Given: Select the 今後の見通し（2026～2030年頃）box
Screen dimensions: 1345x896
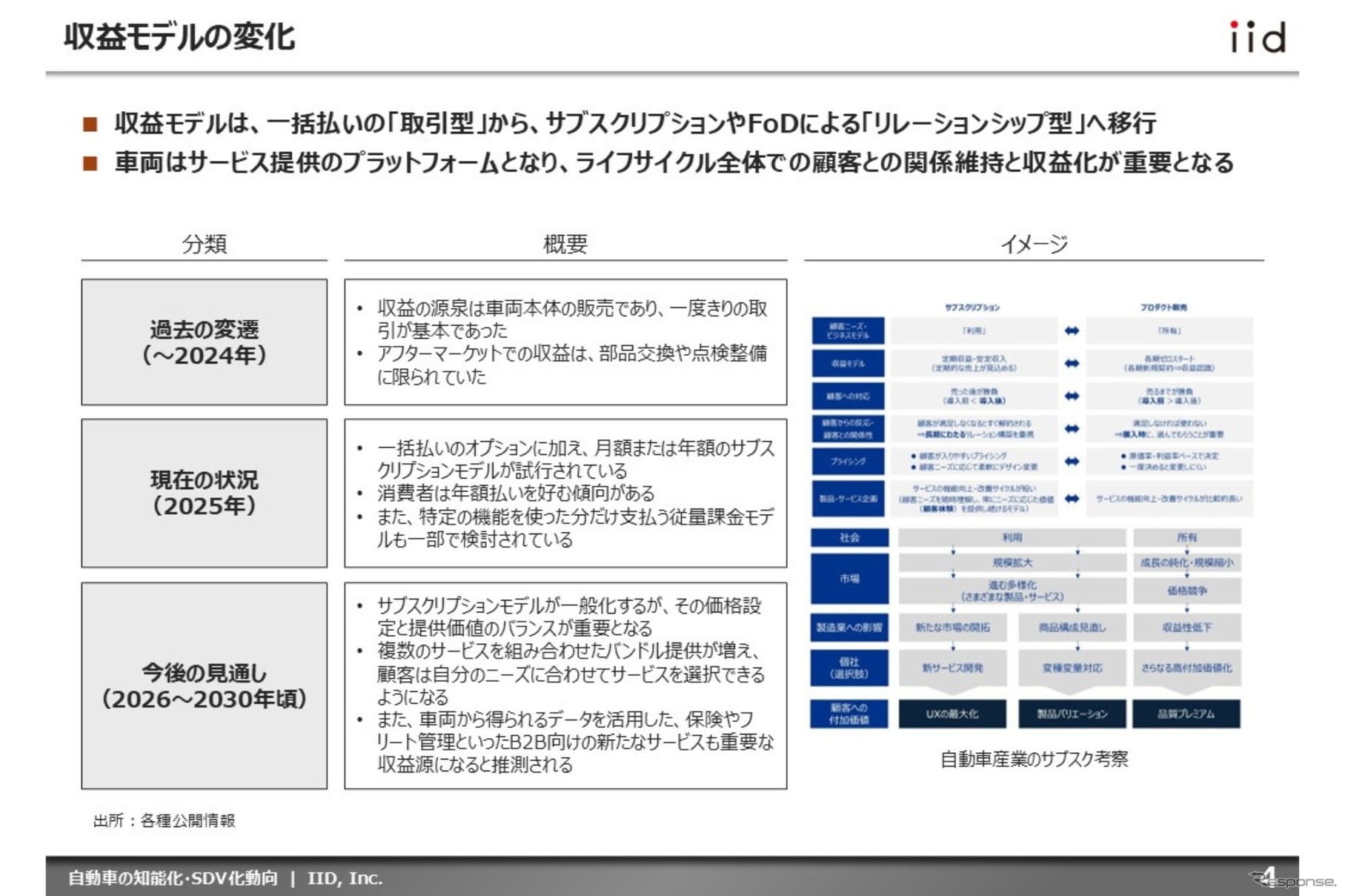Looking at the screenshot, I should click(x=205, y=682).
